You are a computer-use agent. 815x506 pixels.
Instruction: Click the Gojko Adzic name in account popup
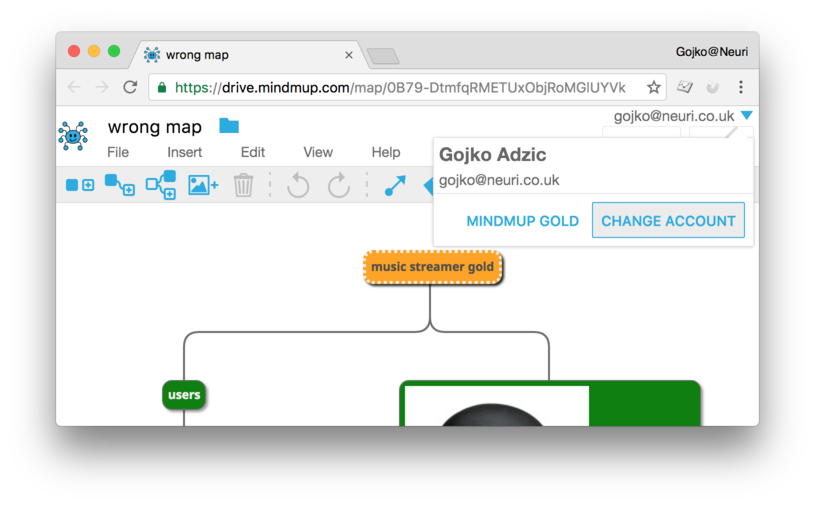click(492, 154)
